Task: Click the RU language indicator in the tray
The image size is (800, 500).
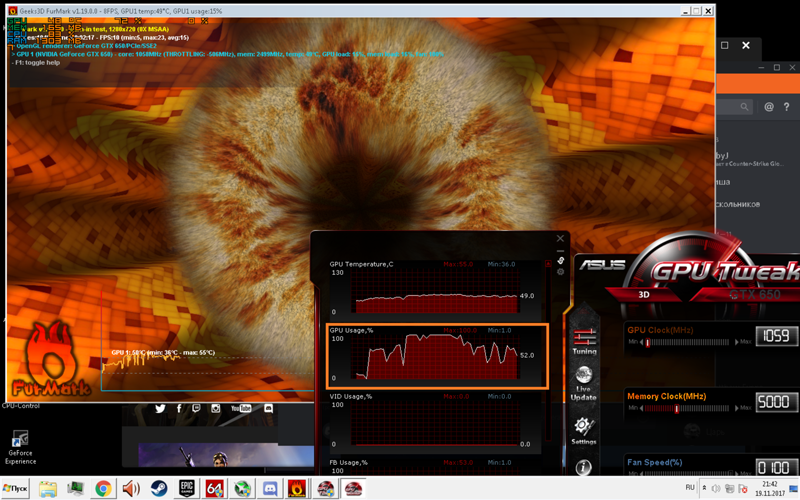Action: pyautogui.click(x=690, y=487)
